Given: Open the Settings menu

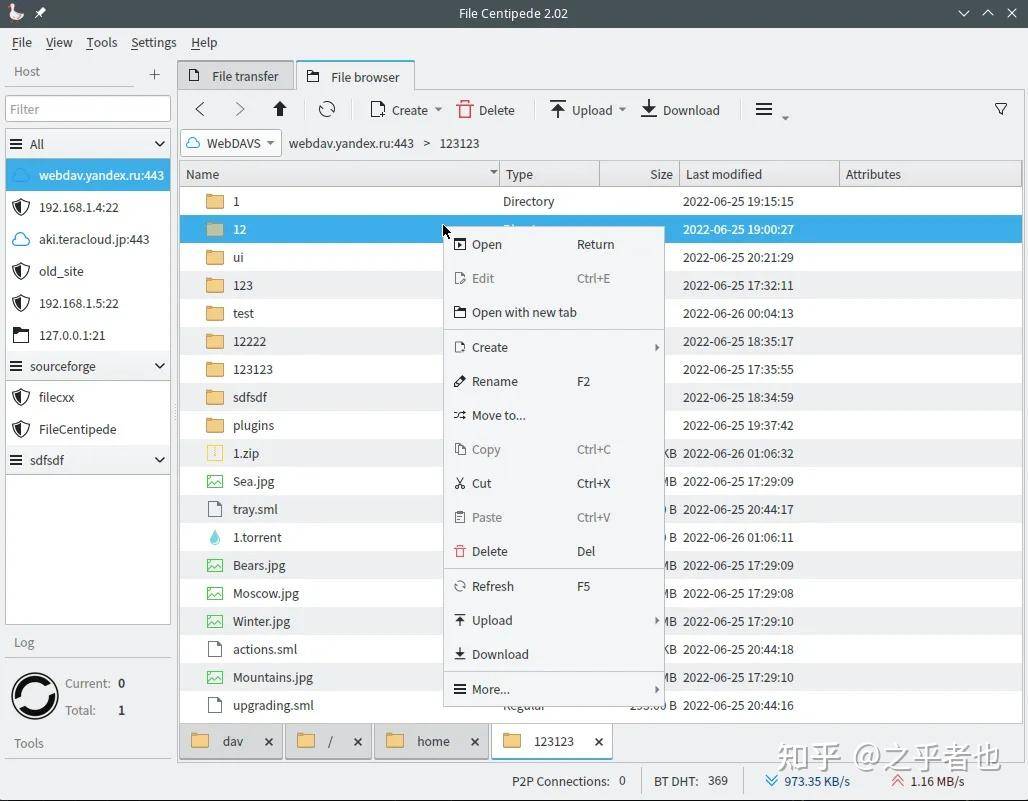Looking at the screenshot, I should pyautogui.click(x=153, y=43).
